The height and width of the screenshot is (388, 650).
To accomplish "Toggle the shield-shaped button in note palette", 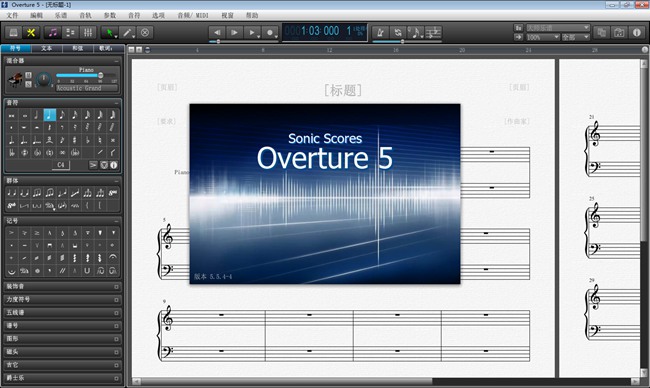I will (x=104, y=165).
